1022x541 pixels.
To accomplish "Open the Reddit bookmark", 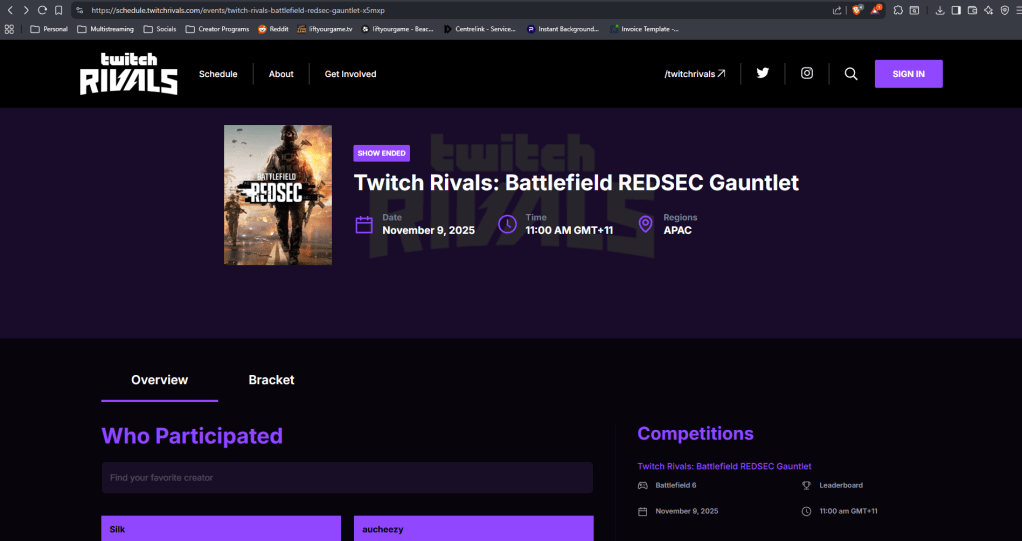I will point(275,29).
